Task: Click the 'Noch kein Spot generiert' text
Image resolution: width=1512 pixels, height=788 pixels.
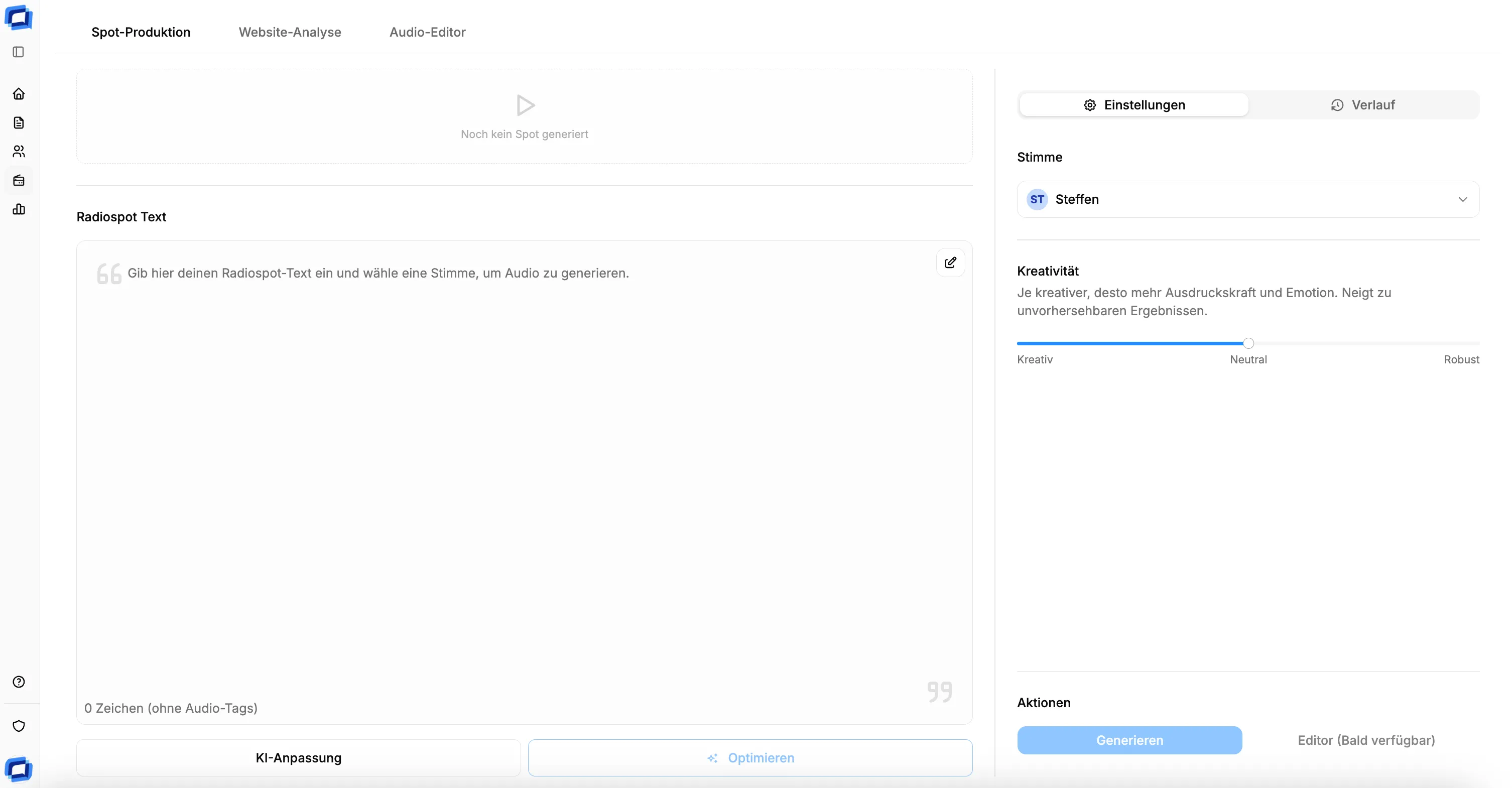Action: (x=524, y=135)
